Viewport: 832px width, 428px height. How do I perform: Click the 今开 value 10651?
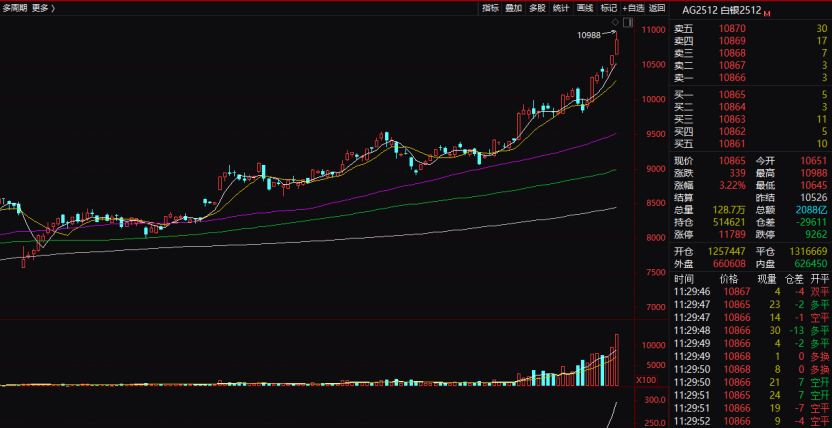click(x=814, y=161)
